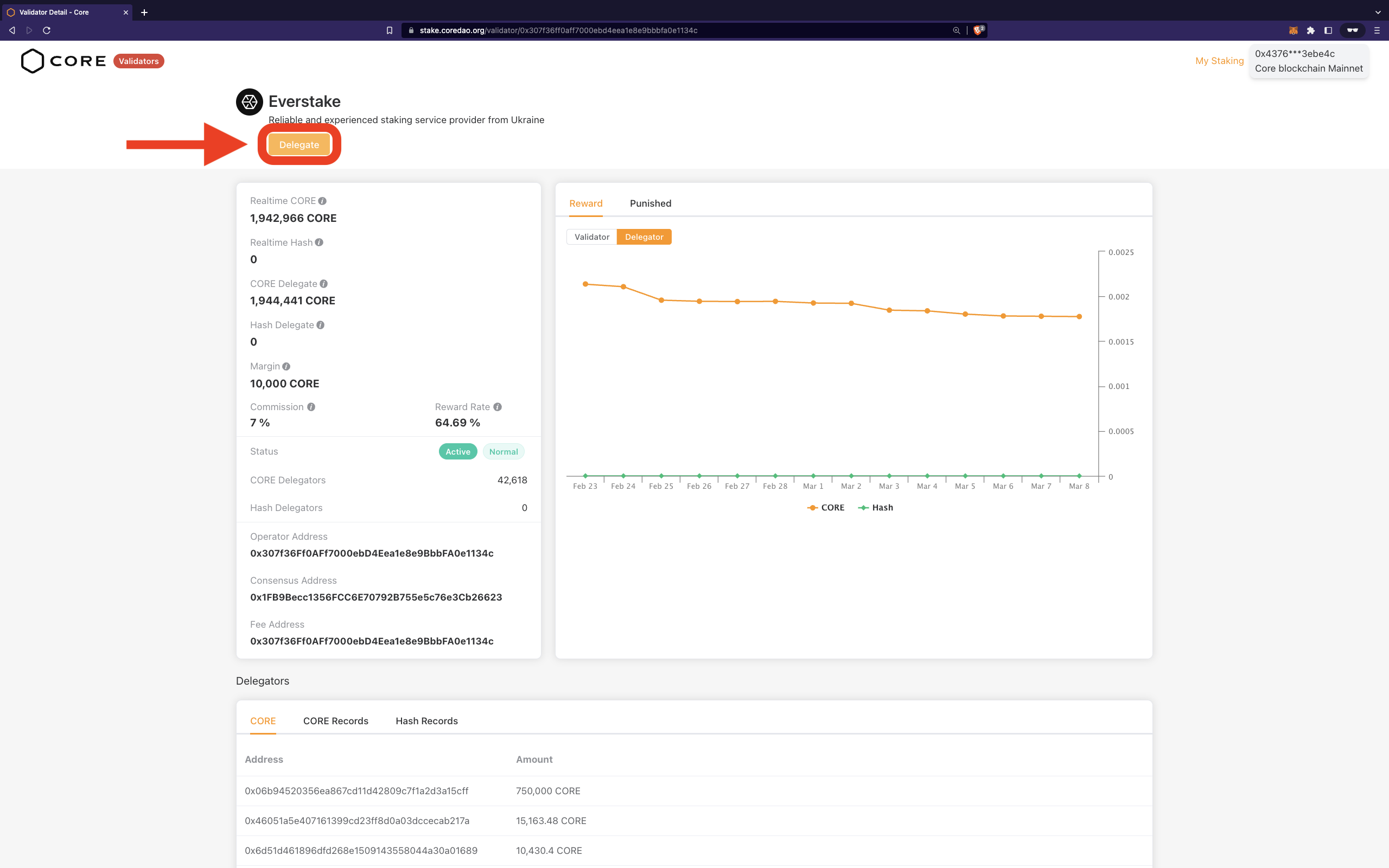The width and height of the screenshot is (1389, 868).
Task: Switch to the Punished tab
Action: pos(649,203)
